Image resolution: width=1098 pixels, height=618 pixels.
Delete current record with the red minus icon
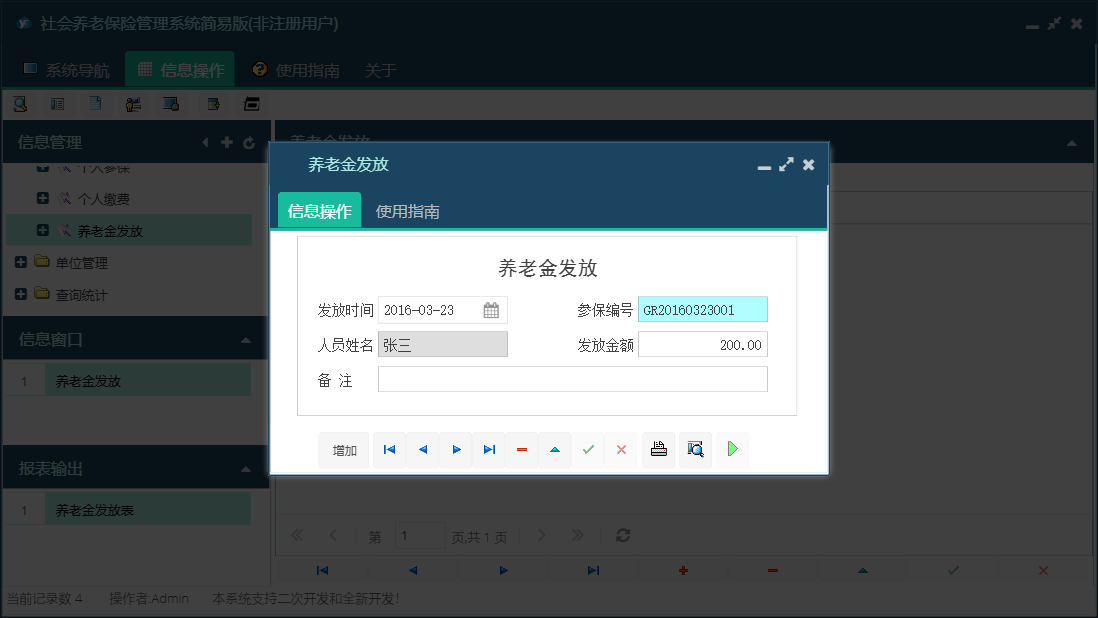[x=521, y=449]
